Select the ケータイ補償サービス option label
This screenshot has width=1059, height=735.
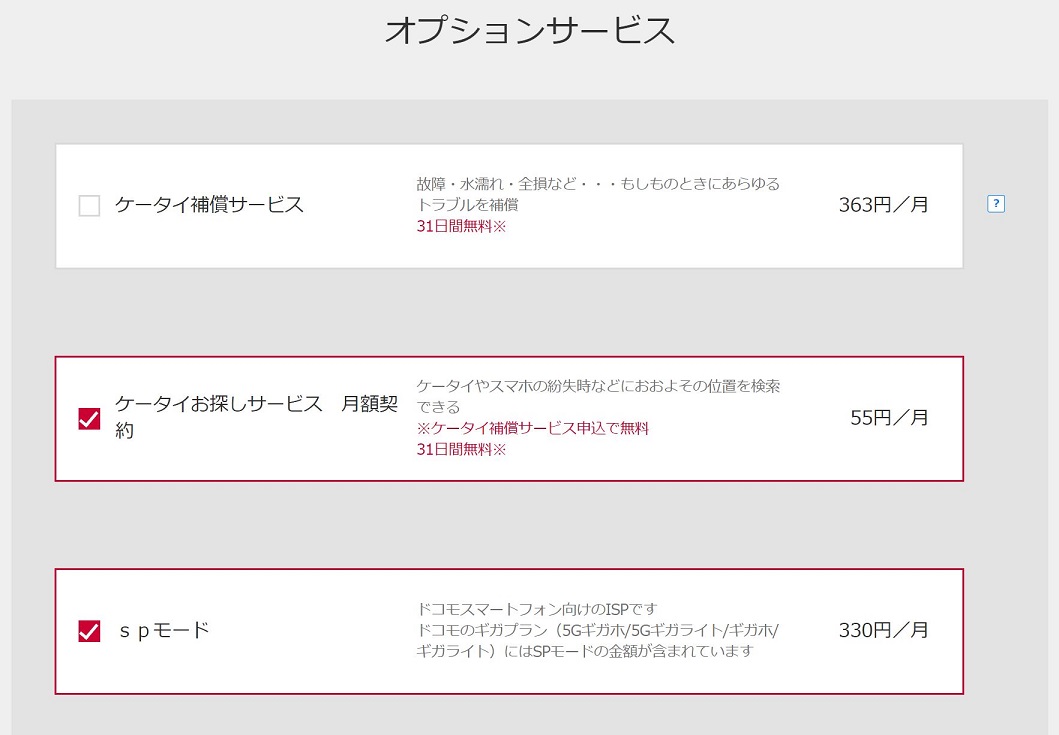209,205
